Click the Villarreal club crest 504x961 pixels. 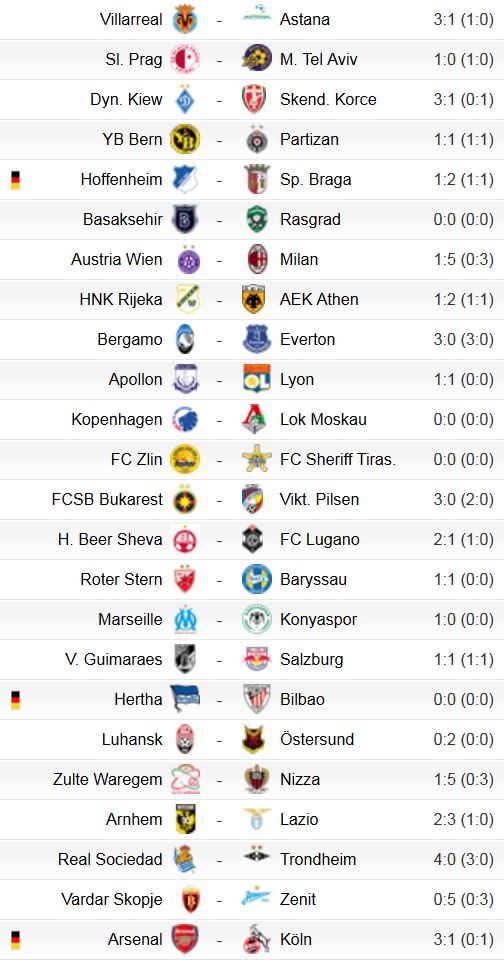pyautogui.click(x=185, y=19)
